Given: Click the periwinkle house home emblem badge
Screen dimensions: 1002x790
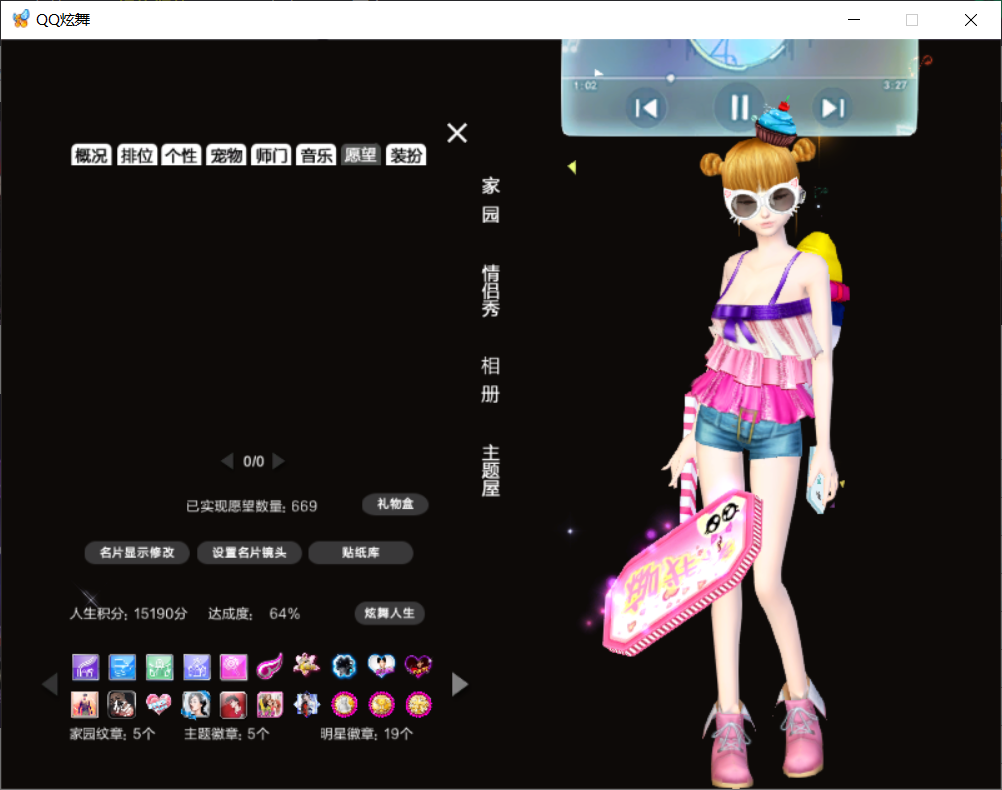Looking at the screenshot, I should pyautogui.click(x=196, y=667).
